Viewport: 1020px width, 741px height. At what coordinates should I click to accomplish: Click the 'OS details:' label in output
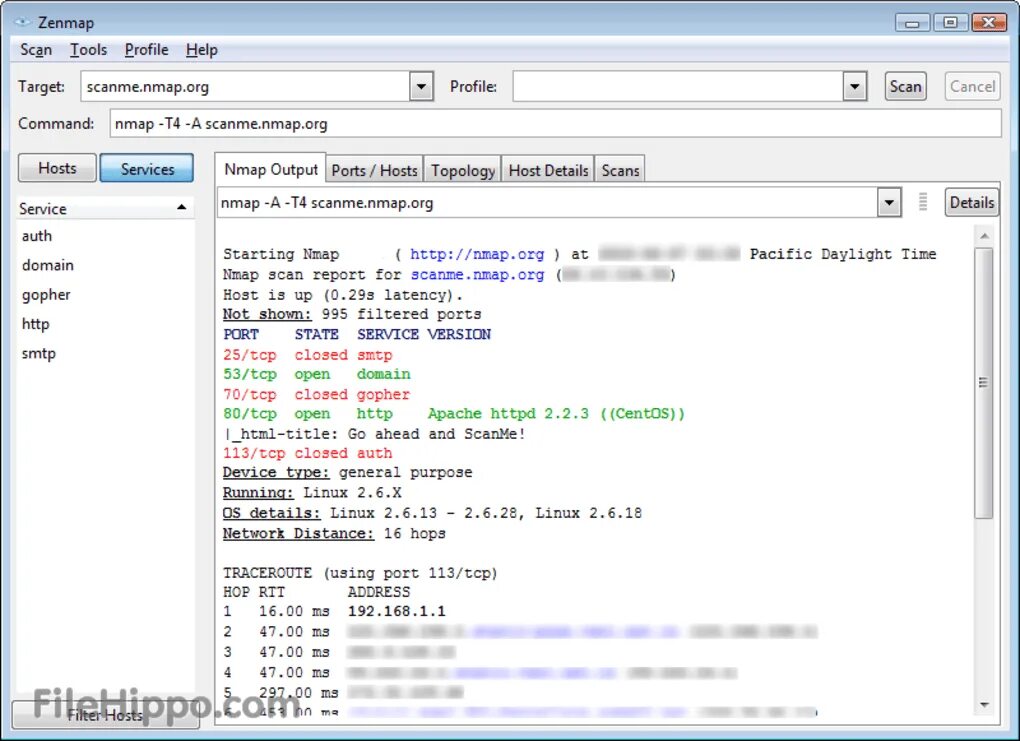[271, 513]
